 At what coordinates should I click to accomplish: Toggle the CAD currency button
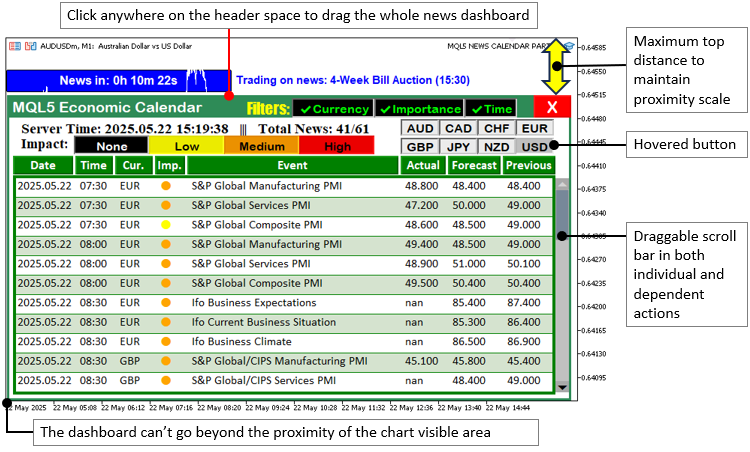(458, 128)
